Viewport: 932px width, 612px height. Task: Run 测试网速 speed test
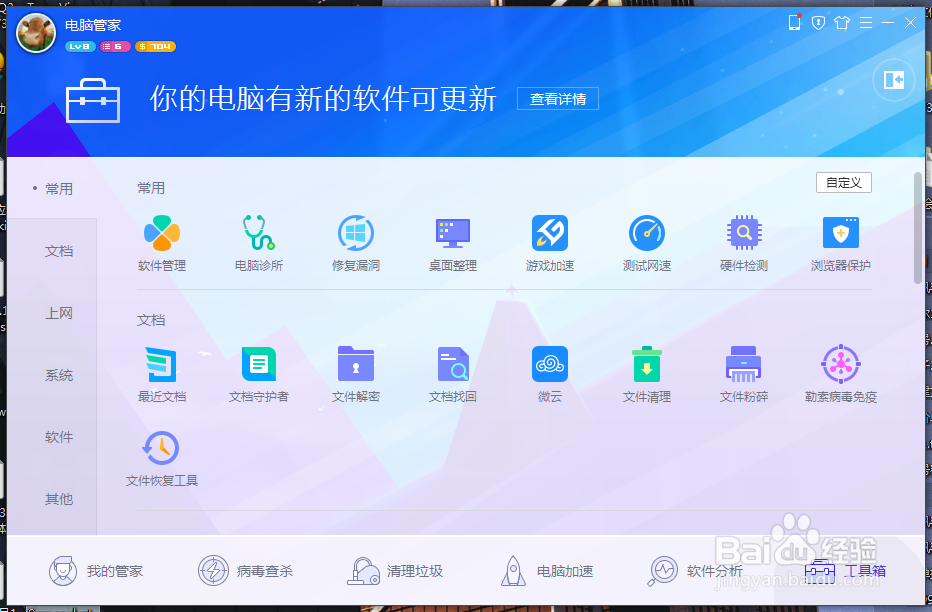(x=647, y=243)
